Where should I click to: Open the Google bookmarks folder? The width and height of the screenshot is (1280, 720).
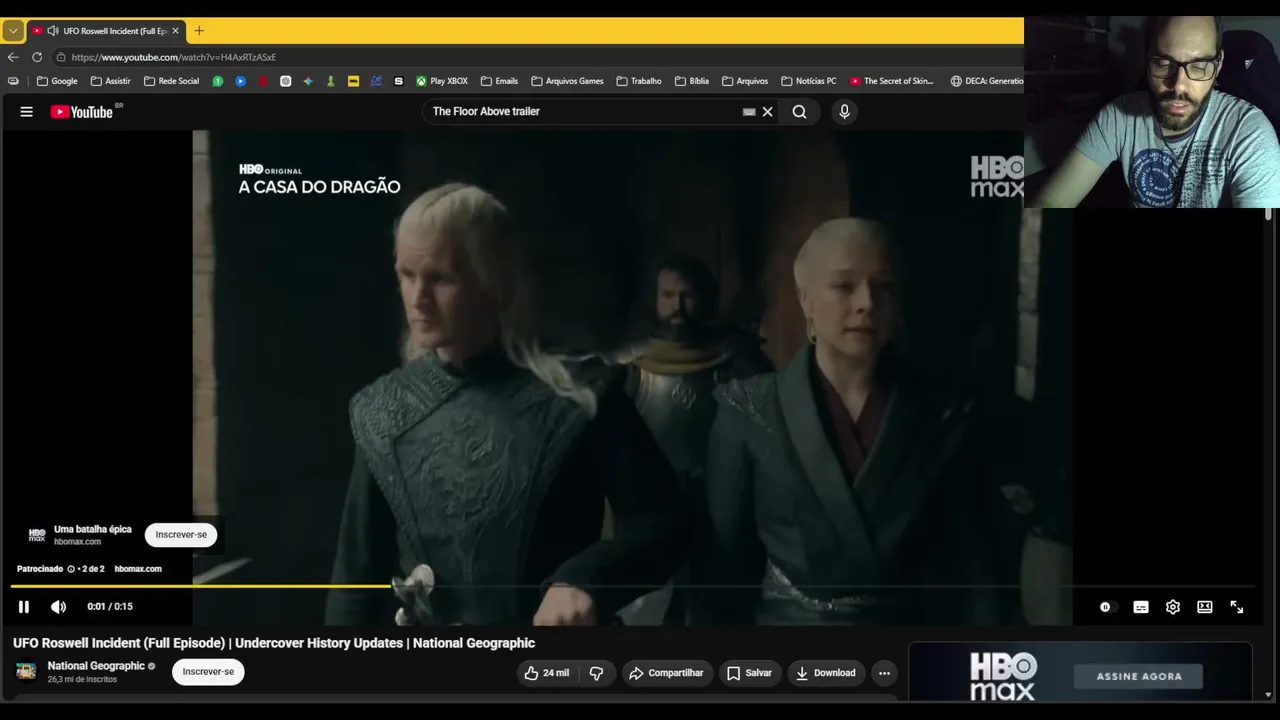point(57,81)
